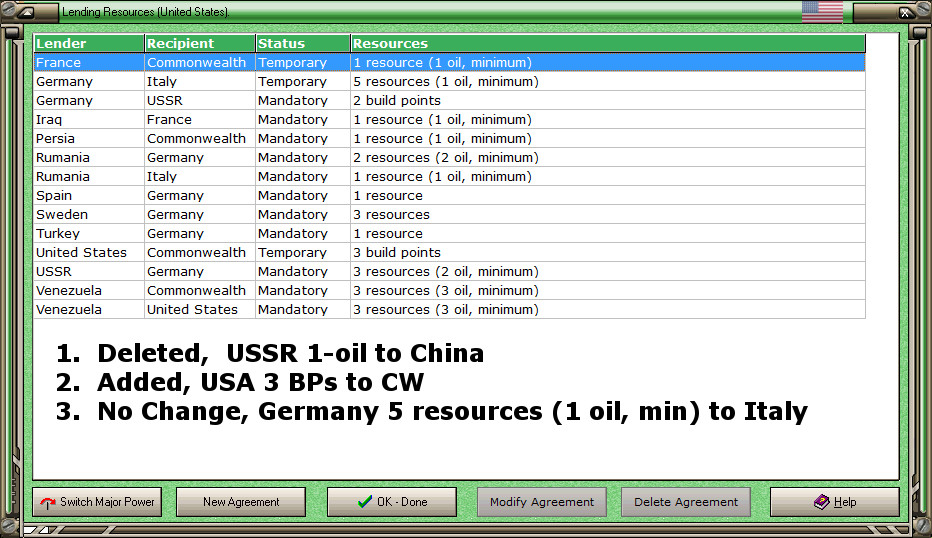
Task: Open Help
Action: point(835,502)
